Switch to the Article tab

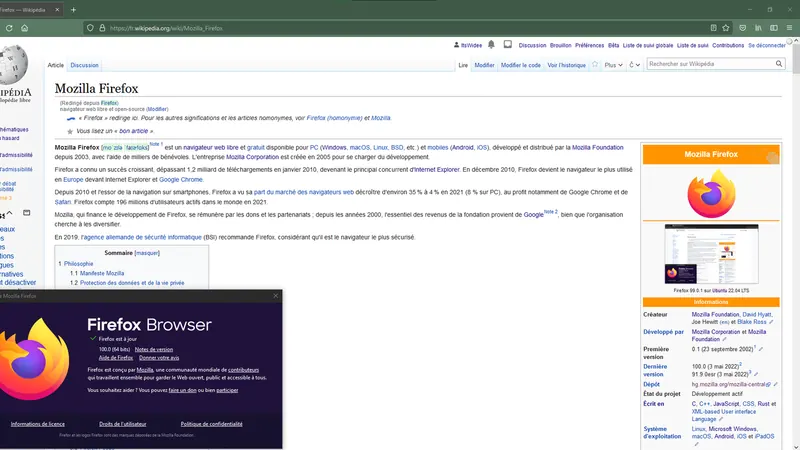pos(56,65)
